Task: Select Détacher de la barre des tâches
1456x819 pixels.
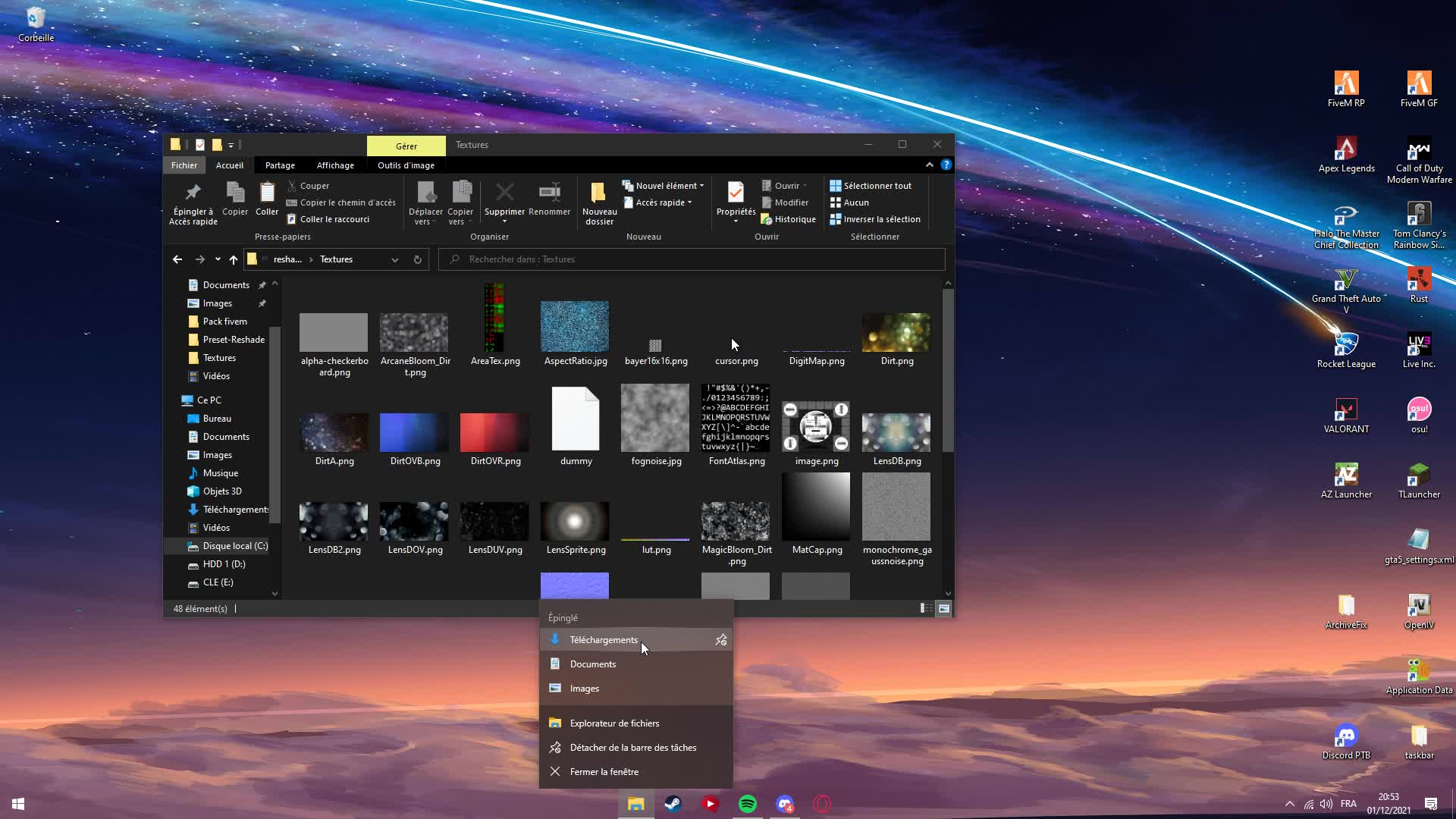Action: tap(632, 748)
